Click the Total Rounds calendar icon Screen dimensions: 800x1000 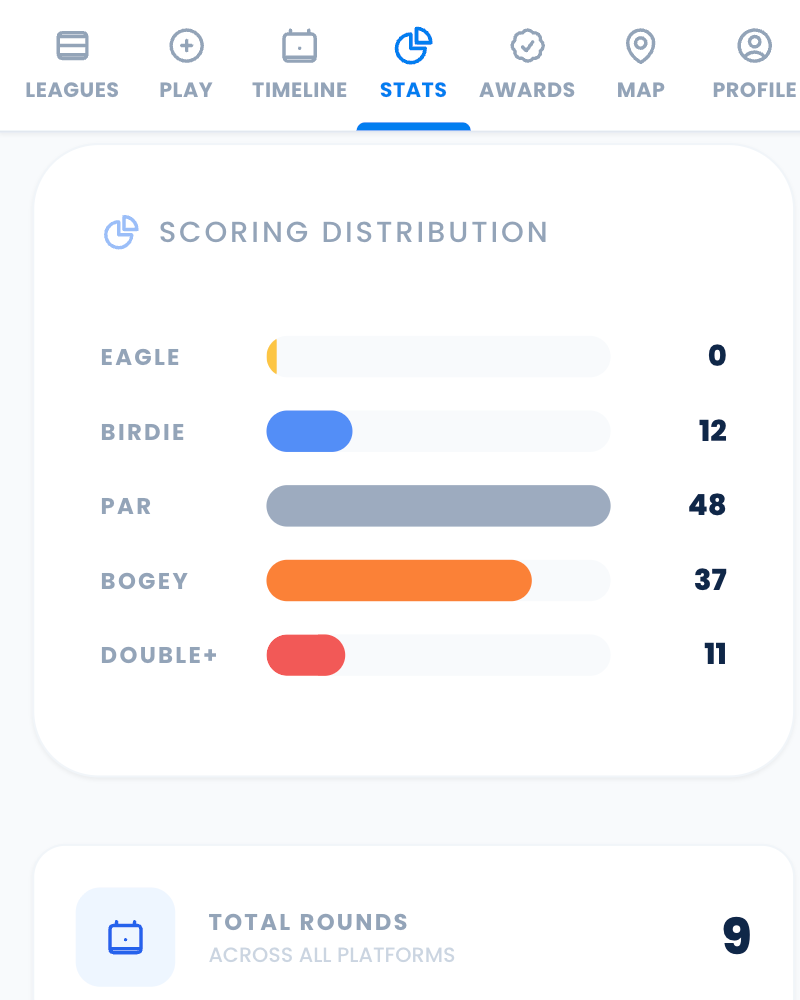(x=125, y=936)
